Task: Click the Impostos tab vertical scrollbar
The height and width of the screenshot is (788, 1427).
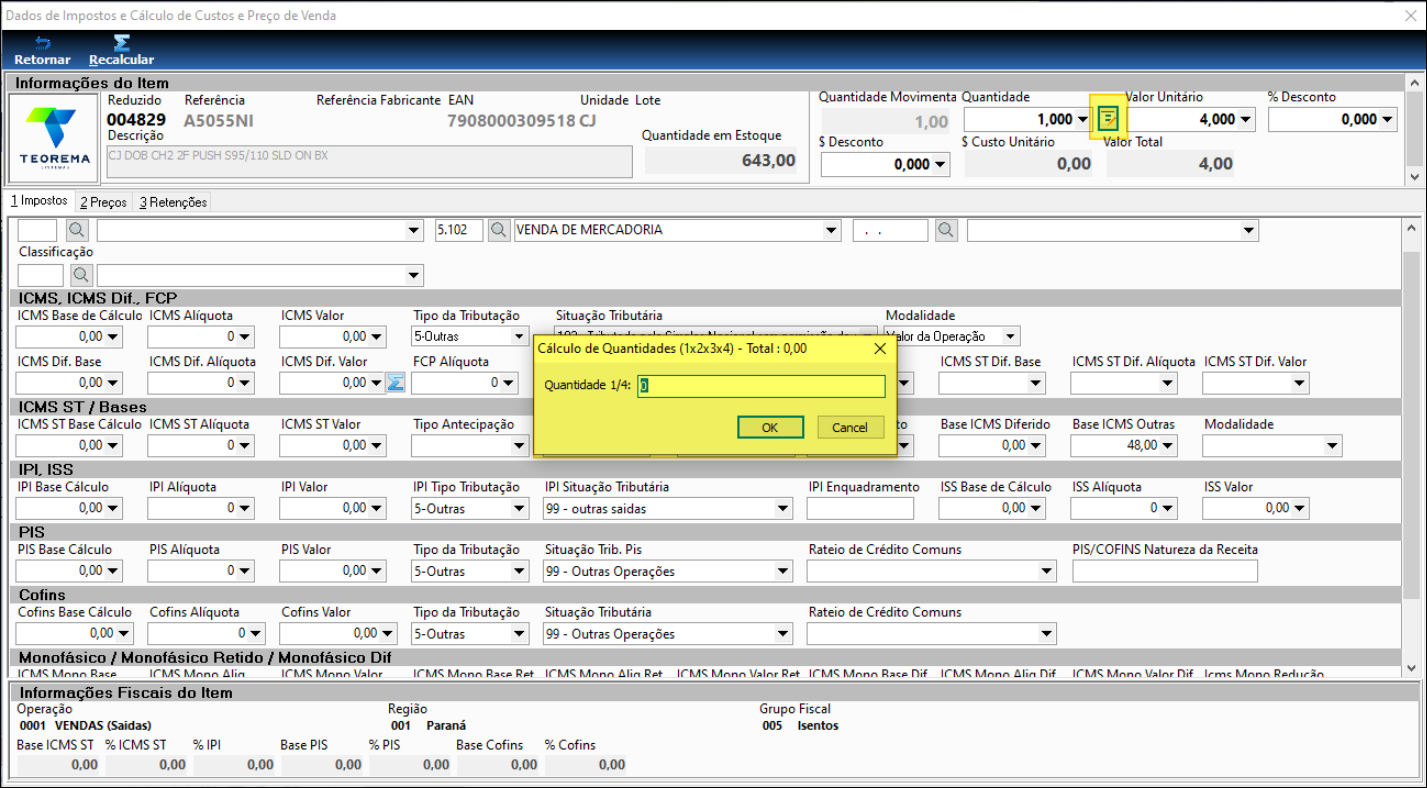Action: pos(1412,446)
